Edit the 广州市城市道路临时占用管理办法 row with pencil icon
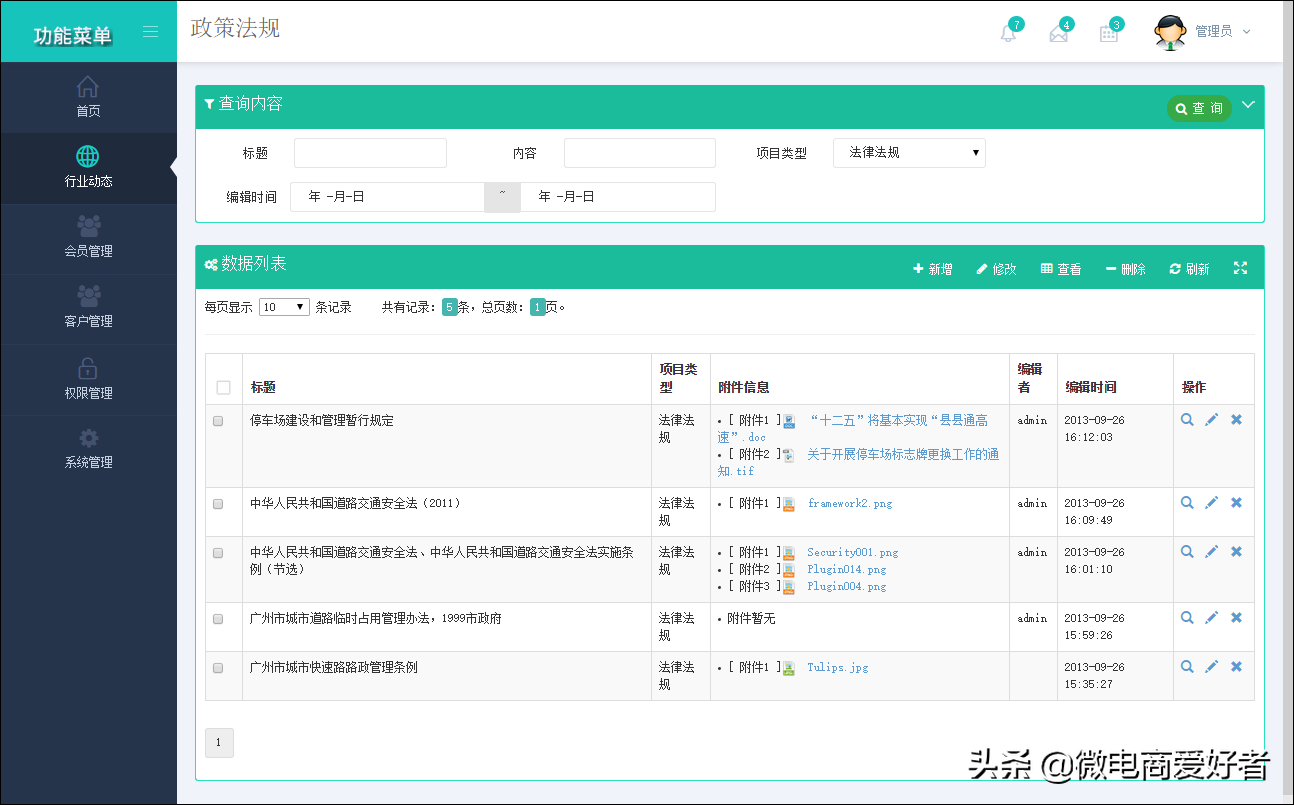This screenshot has width=1294, height=805. [1212, 618]
